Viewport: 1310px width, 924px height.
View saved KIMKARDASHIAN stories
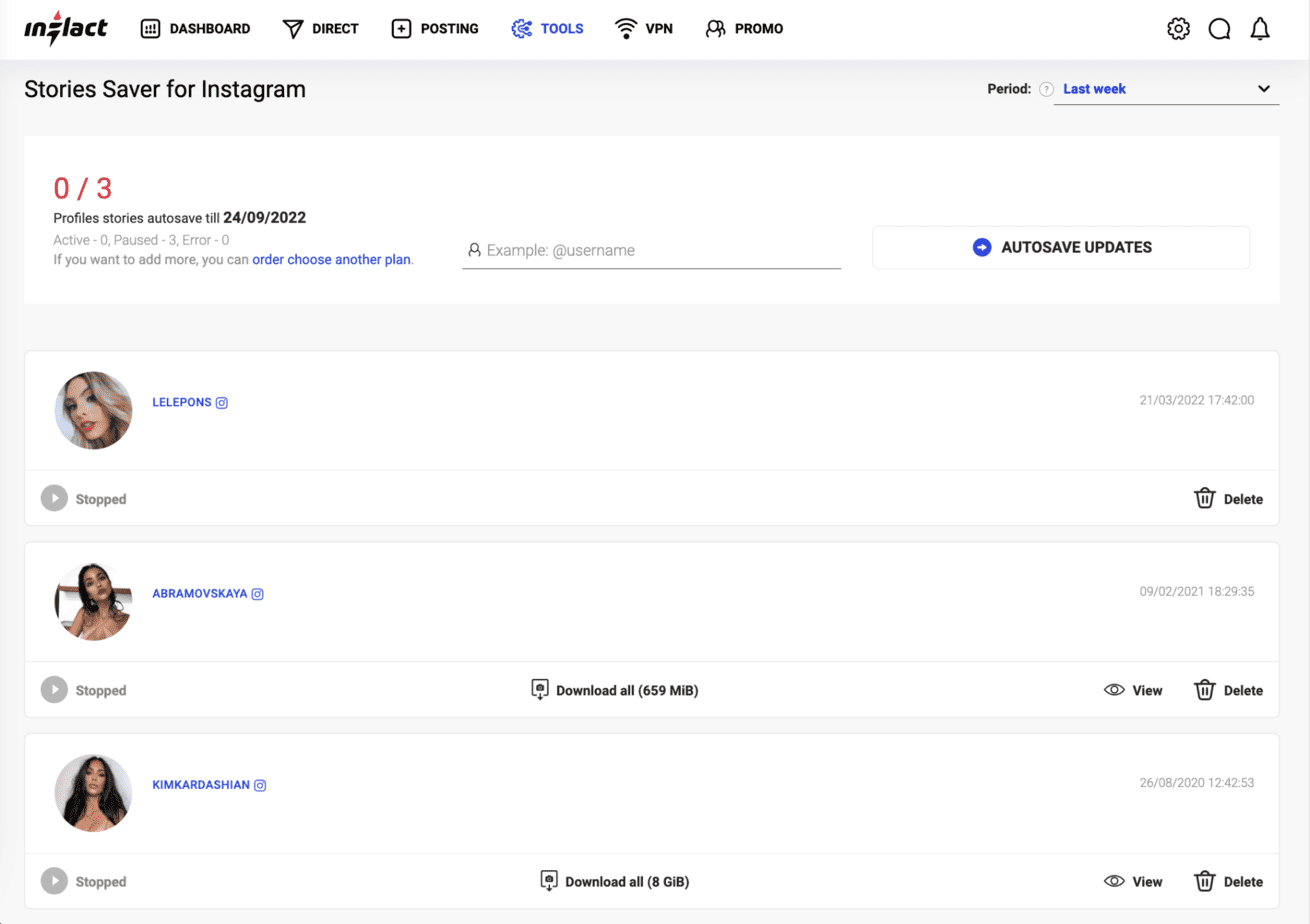pyautogui.click(x=1133, y=882)
